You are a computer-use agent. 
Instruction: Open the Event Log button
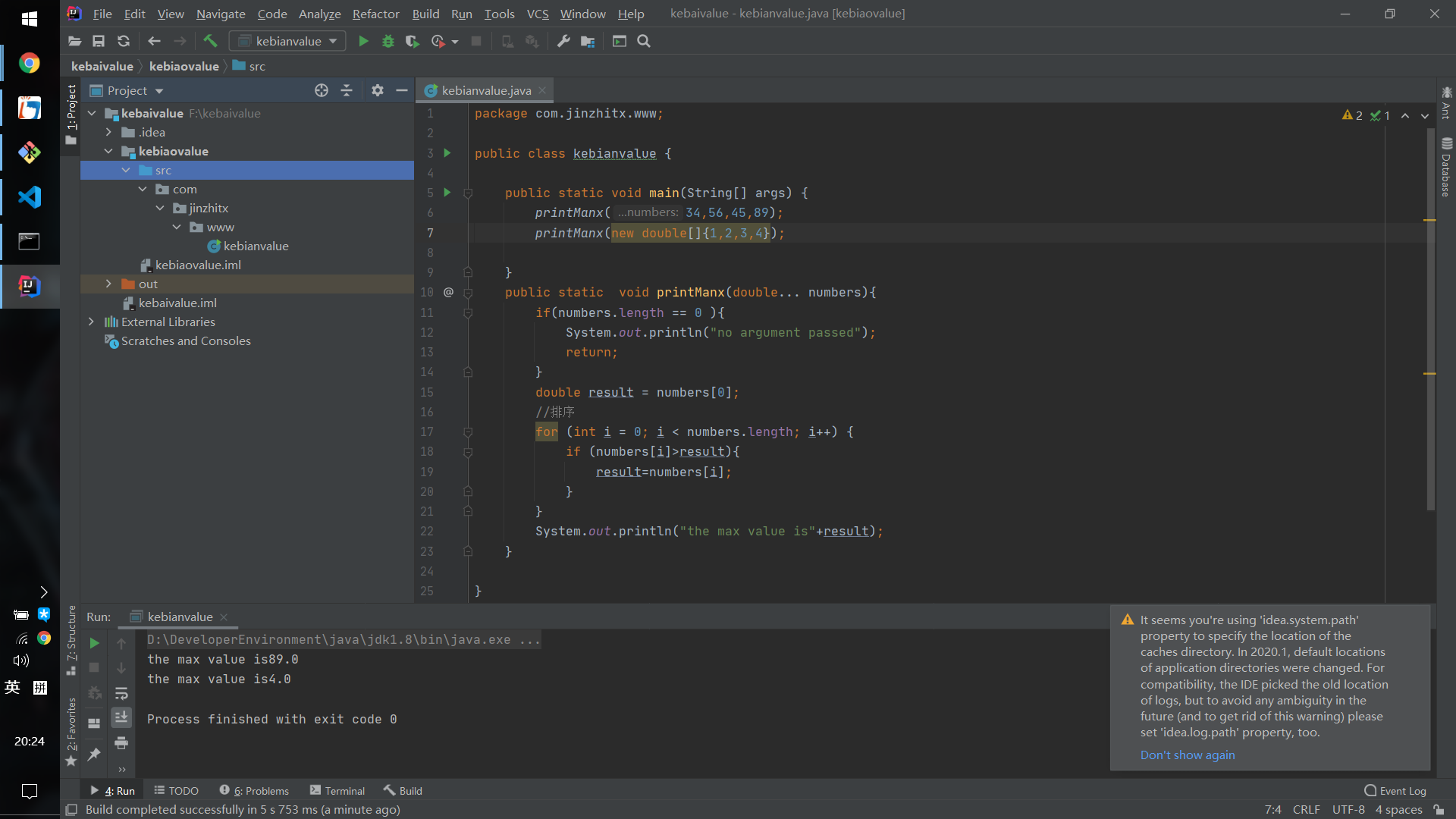tap(1395, 790)
